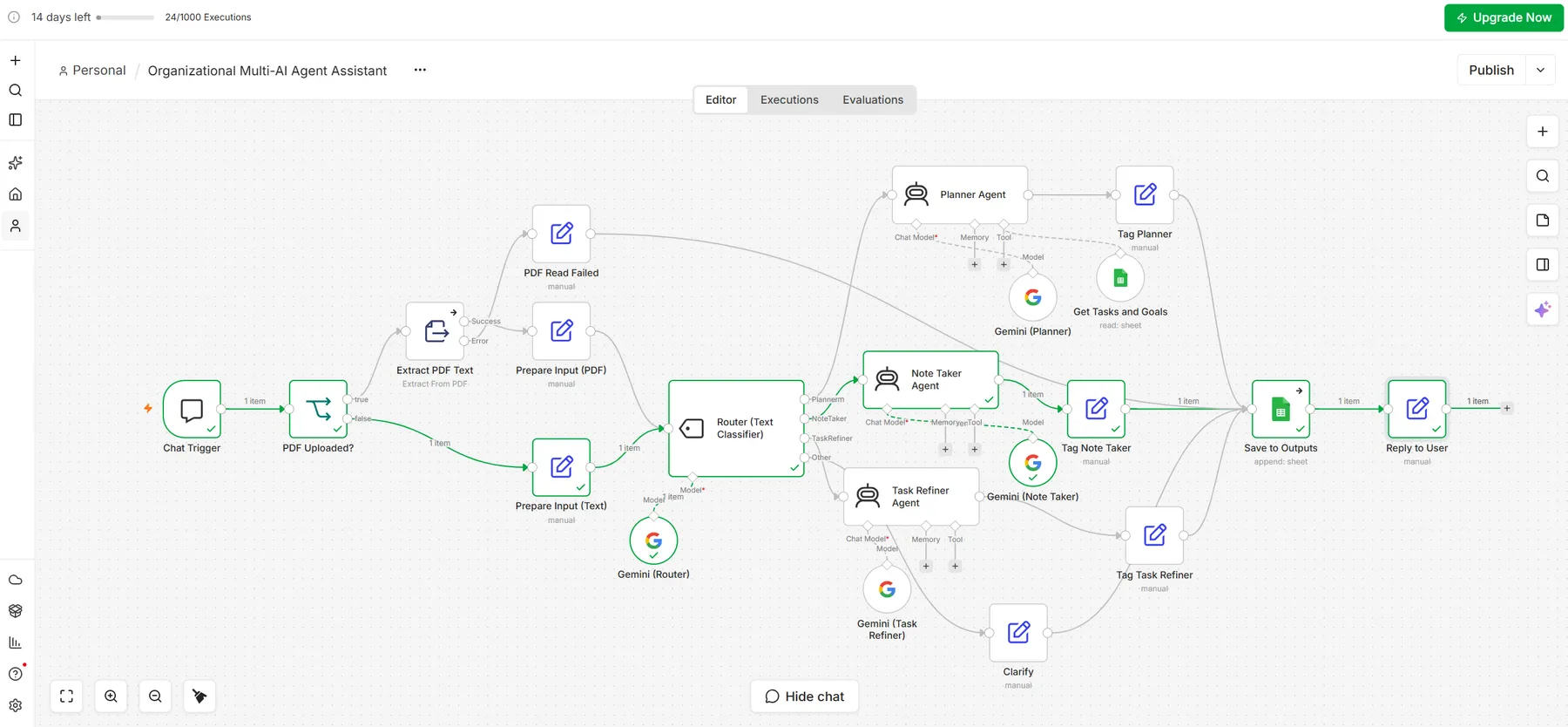Click the tidy up workflow icon
The image size is (1568, 727).
199,696
